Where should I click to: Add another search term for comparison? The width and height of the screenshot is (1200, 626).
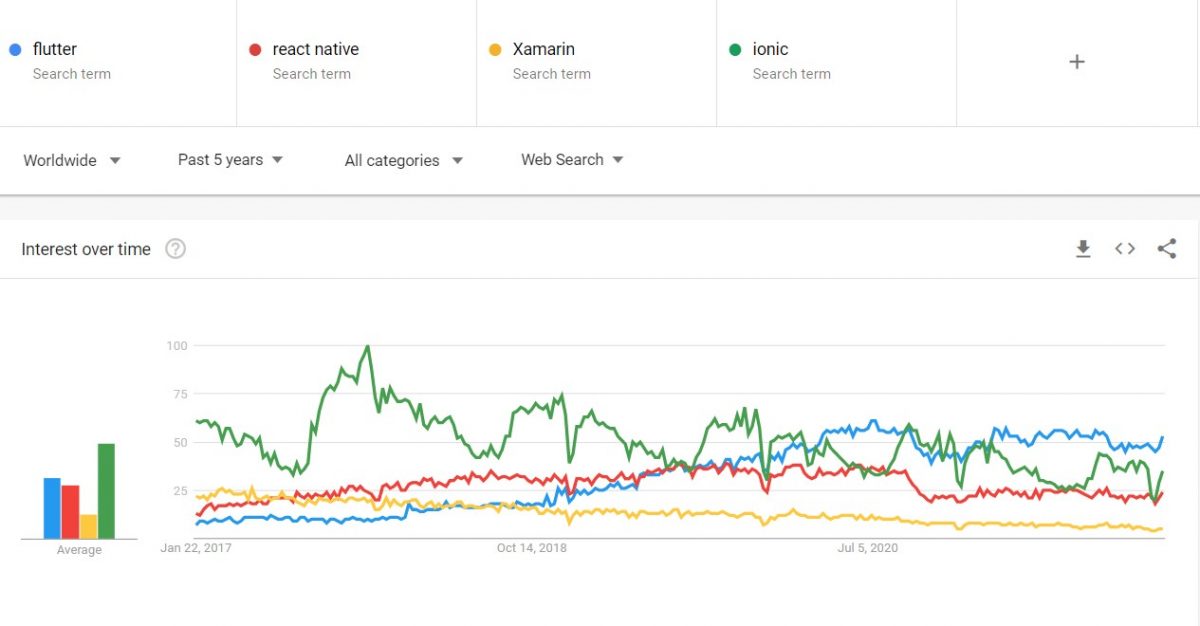pos(1077,61)
